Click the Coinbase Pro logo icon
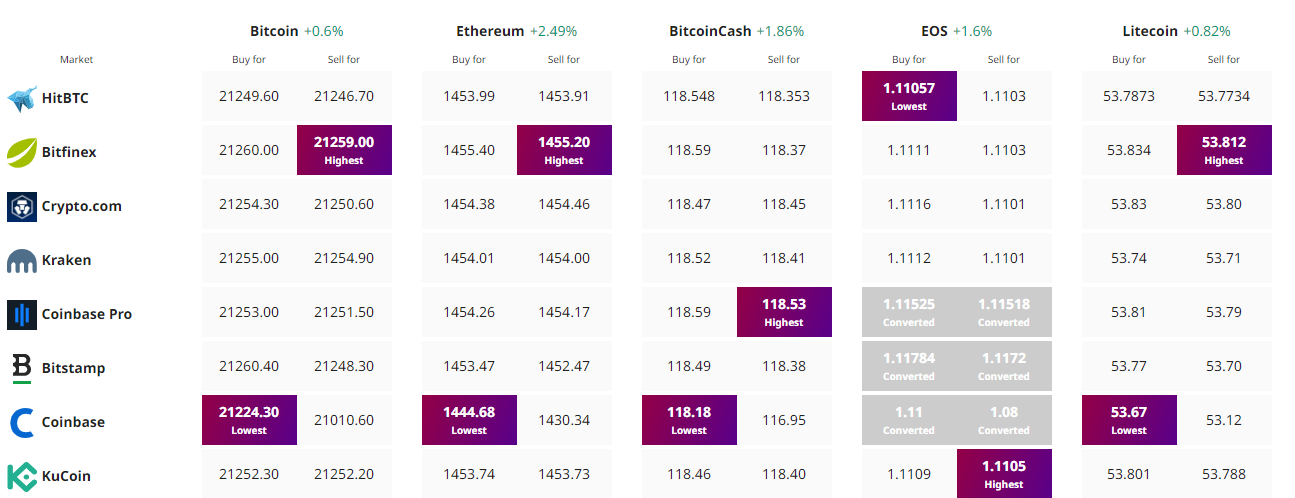The image size is (1295, 498). click(x=22, y=314)
